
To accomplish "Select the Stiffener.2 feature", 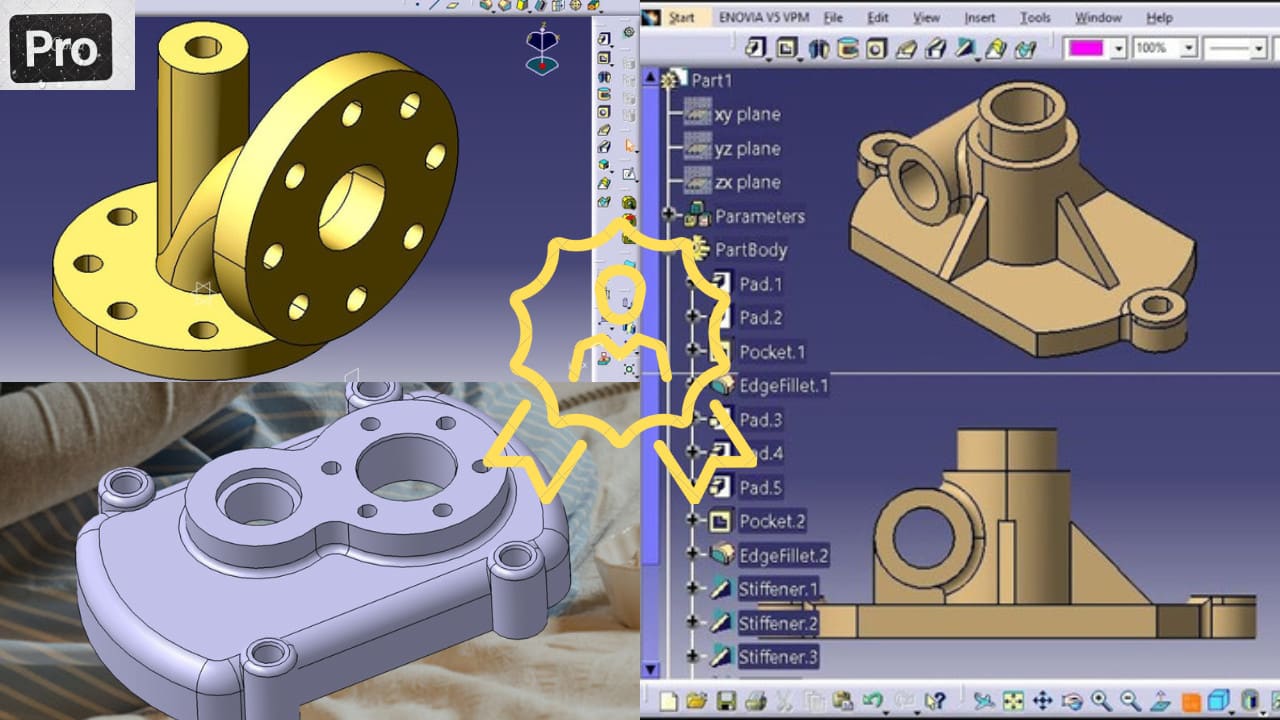I will pos(779,623).
